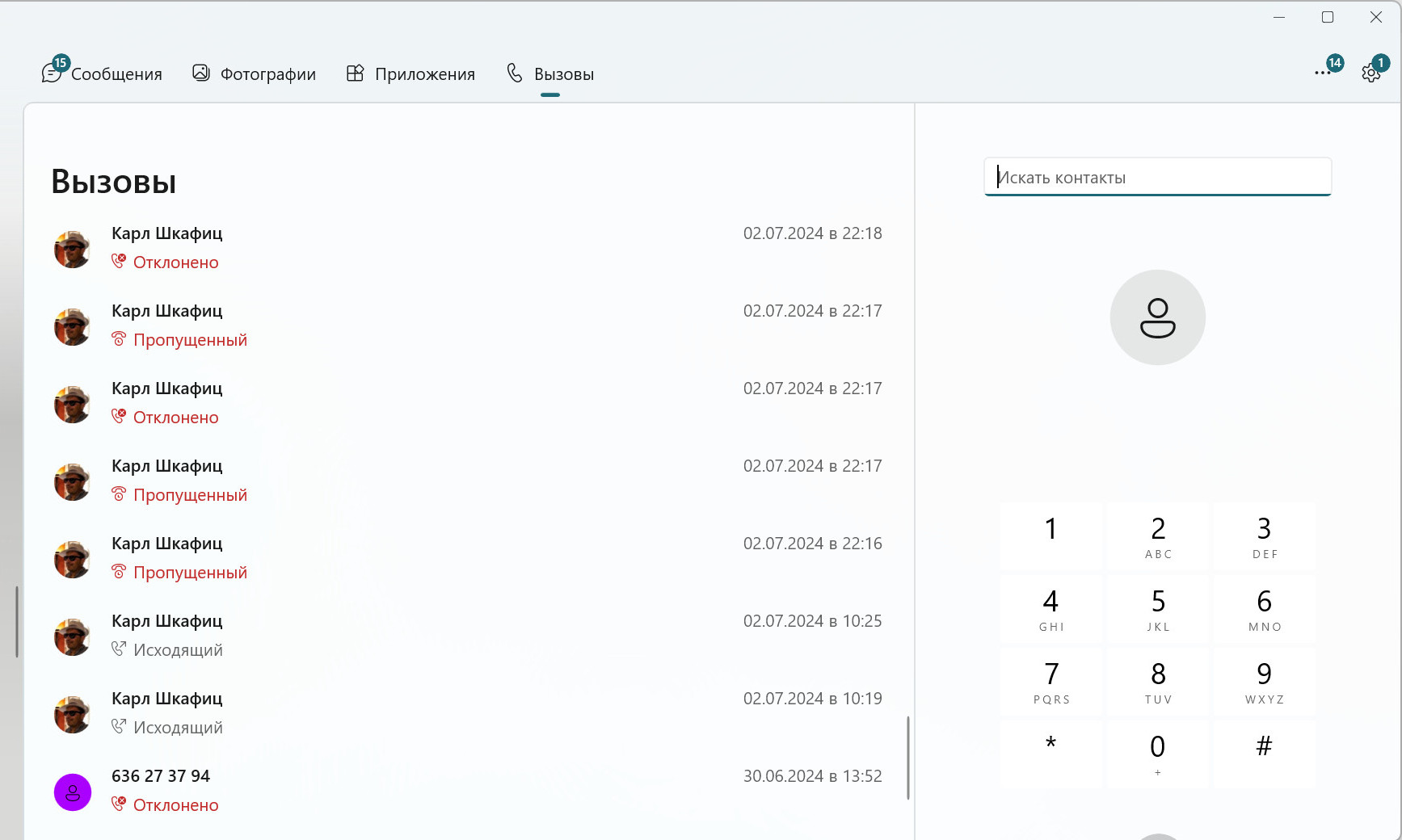The image size is (1402, 840).
Task: Open Карл Шкафиц photo in 22:16 missed call
Action: click(73, 559)
